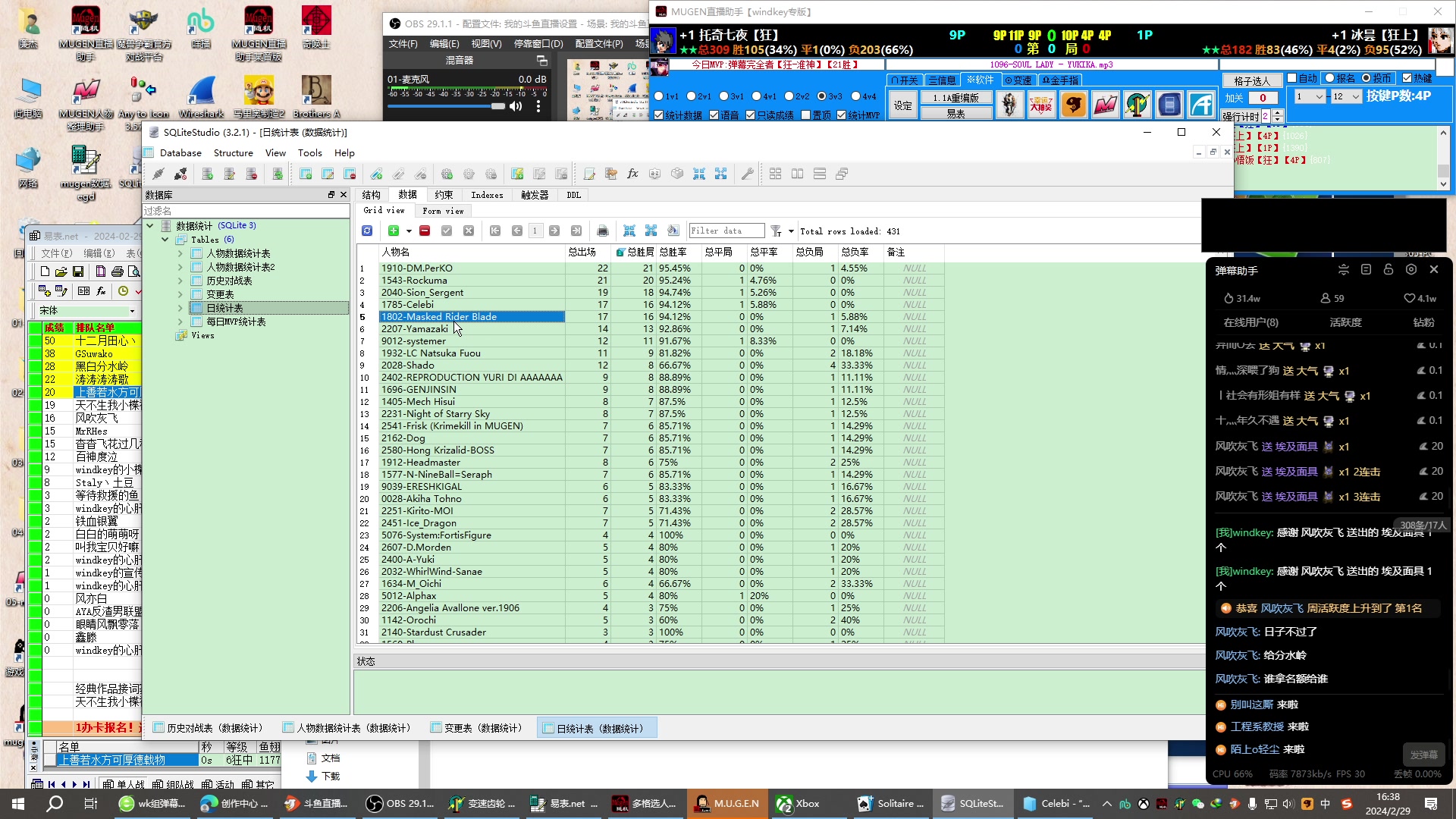Viewport: 1456px width, 819px height.
Task: Go to the first page of rows
Action: pos(495,231)
